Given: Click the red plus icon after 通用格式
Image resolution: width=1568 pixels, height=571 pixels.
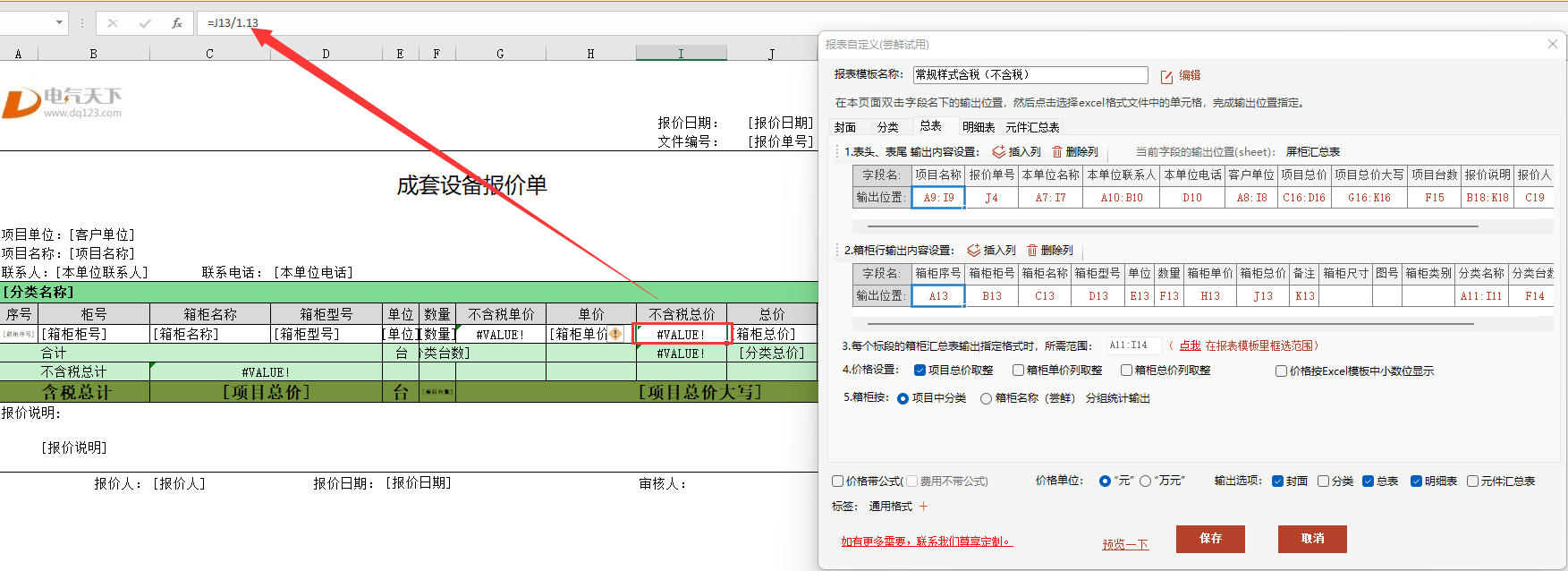Looking at the screenshot, I should (x=924, y=507).
